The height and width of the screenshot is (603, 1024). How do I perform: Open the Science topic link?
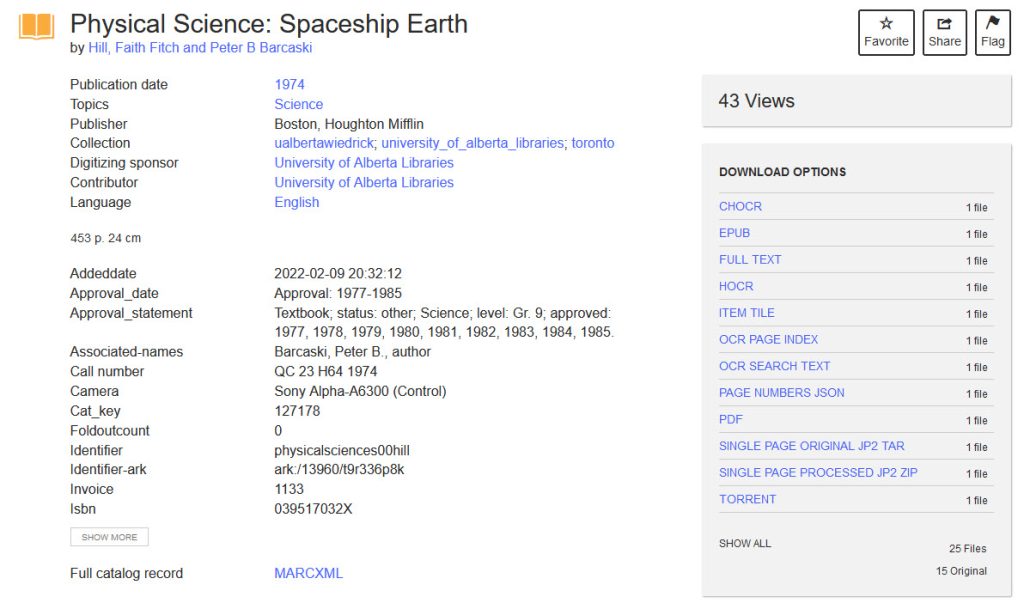point(298,105)
